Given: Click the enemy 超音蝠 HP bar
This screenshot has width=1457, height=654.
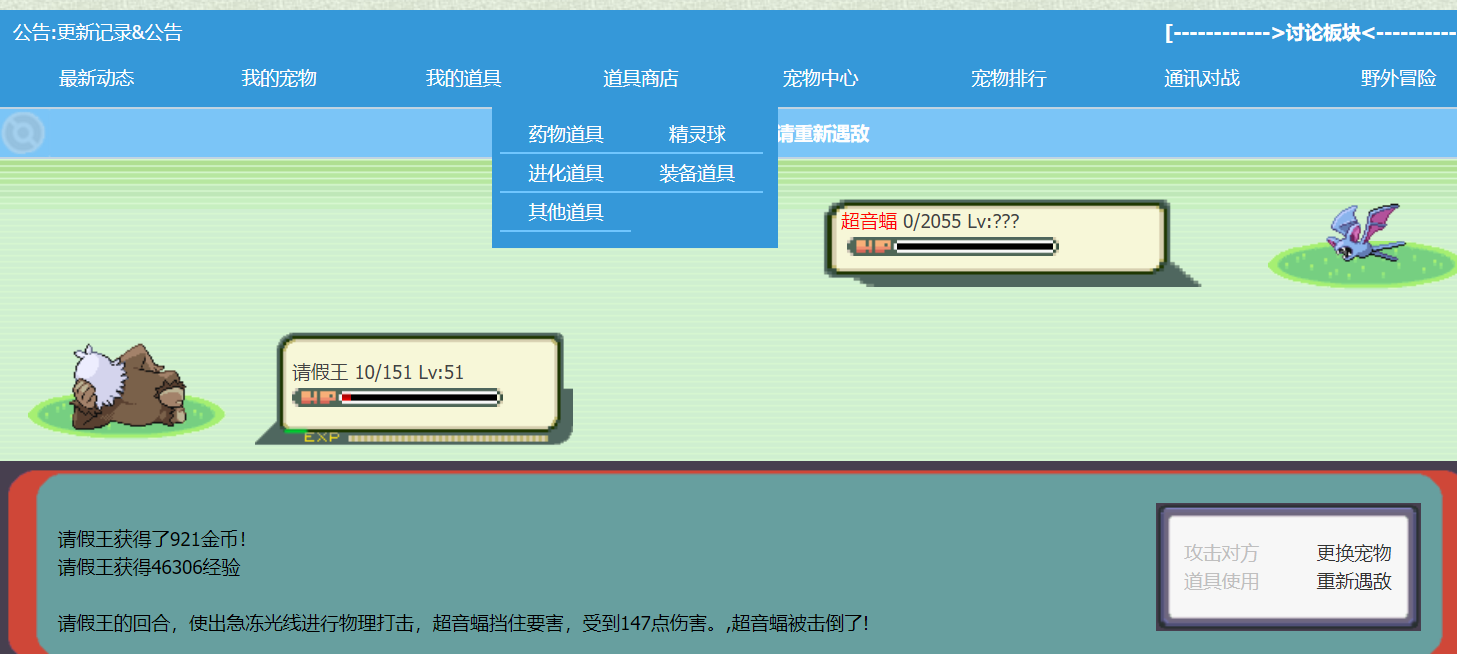Looking at the screenshot, I should point(952,246).
